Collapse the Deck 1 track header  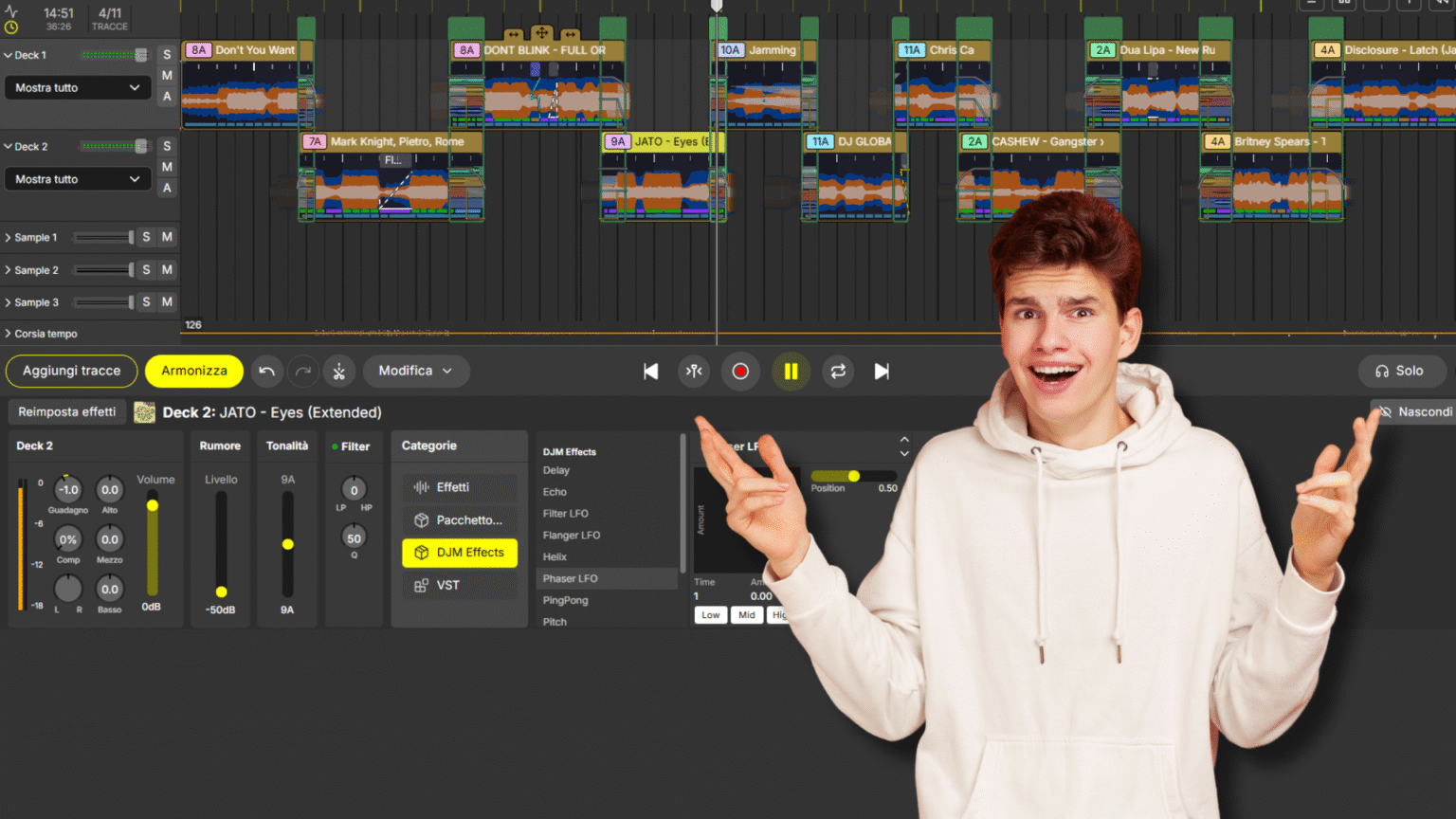[x=8, y=55]
